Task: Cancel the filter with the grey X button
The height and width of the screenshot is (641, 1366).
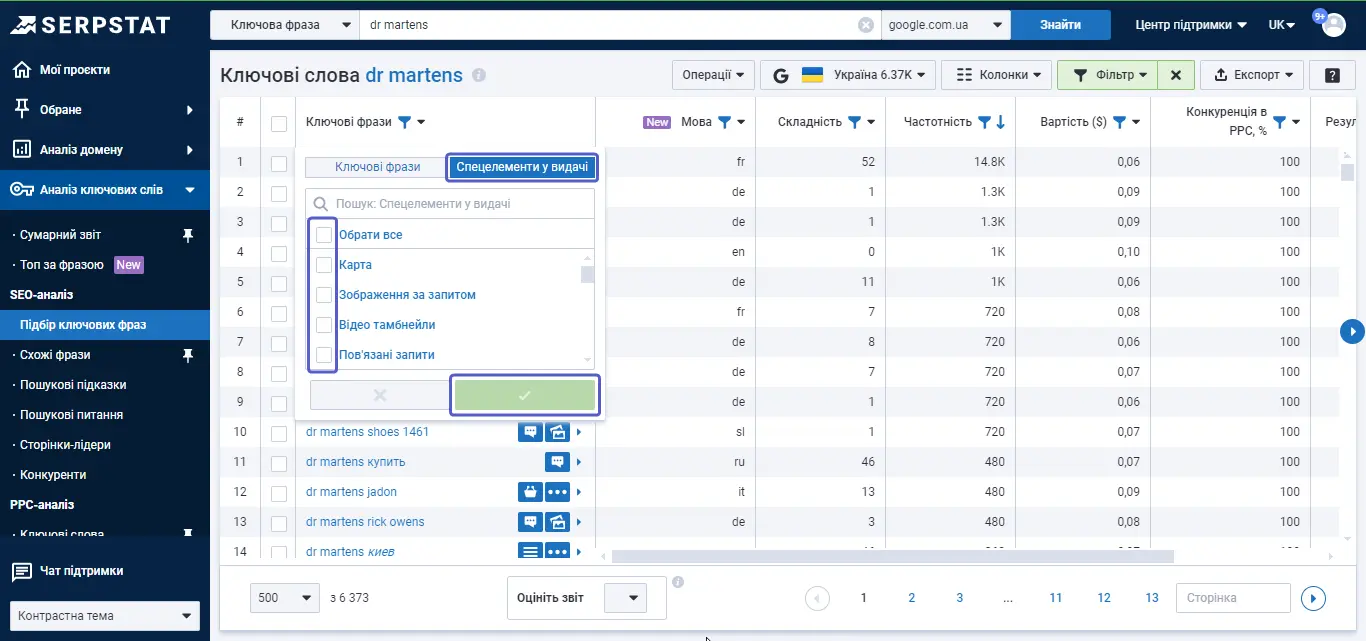Action: [x=380, y=395]
